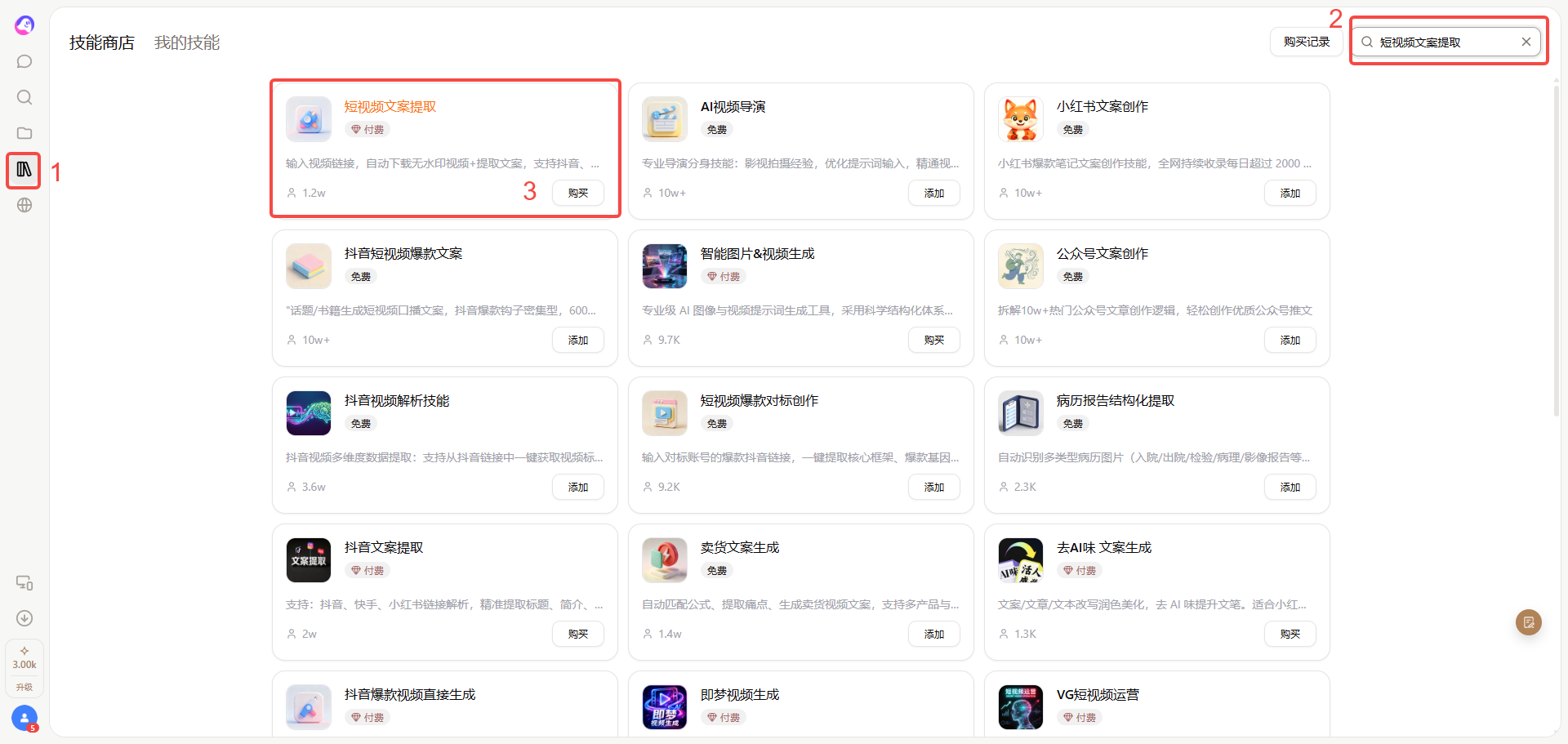Click the 病历报告结构化提取 skill icon
Viewport: 1568px width, 744px height.
point(1021,413)
